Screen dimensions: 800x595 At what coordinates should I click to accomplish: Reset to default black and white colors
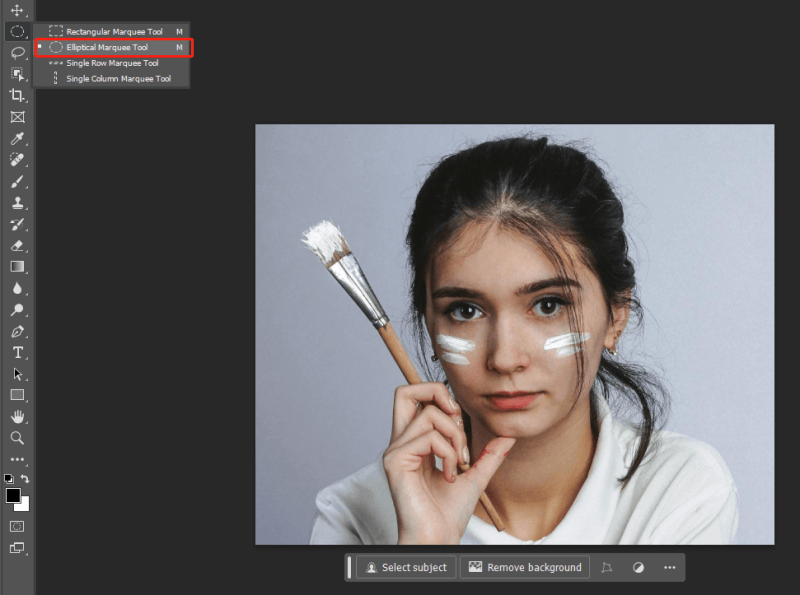click(9, 479)
